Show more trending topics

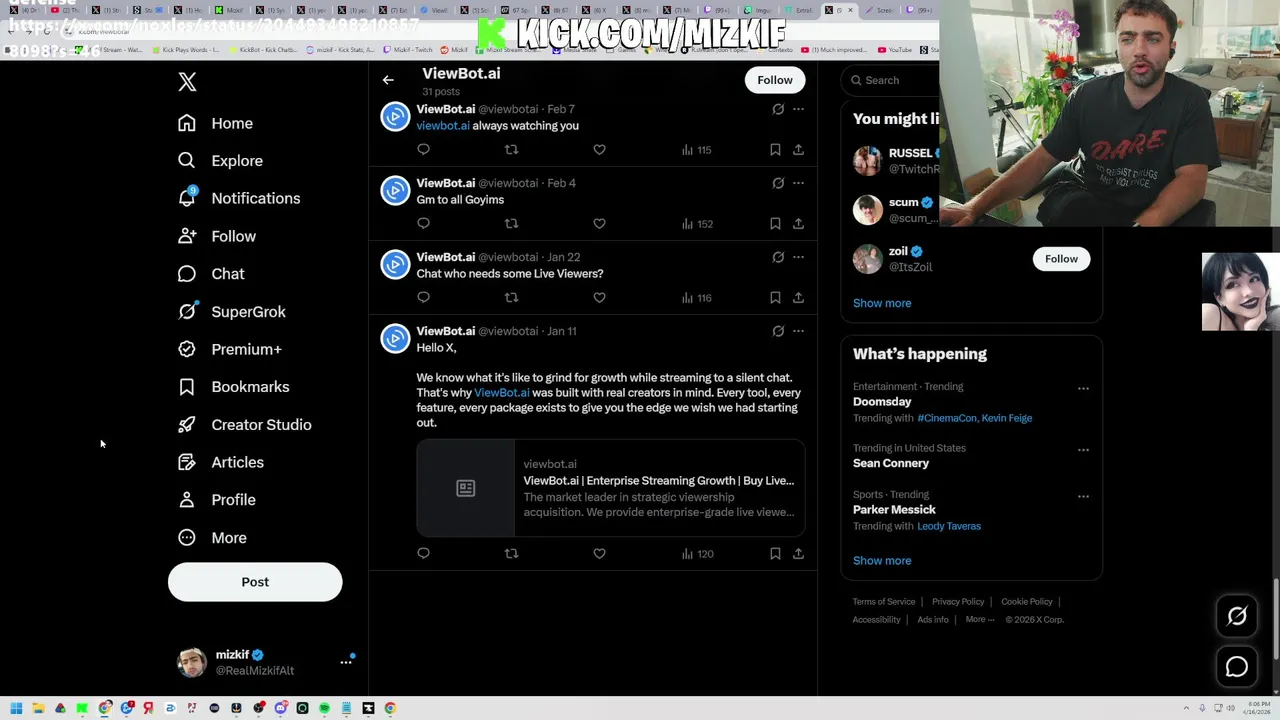pos(882,561)
